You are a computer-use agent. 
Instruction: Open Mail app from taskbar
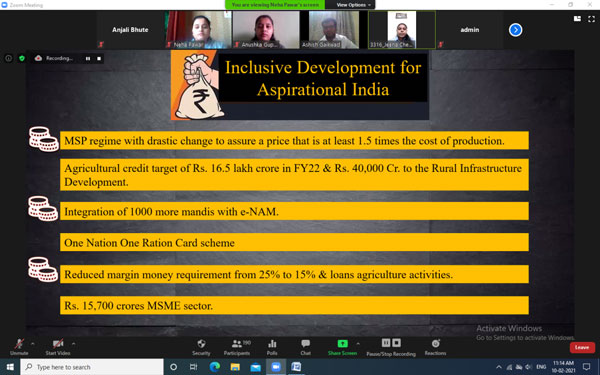click(255, 367)
